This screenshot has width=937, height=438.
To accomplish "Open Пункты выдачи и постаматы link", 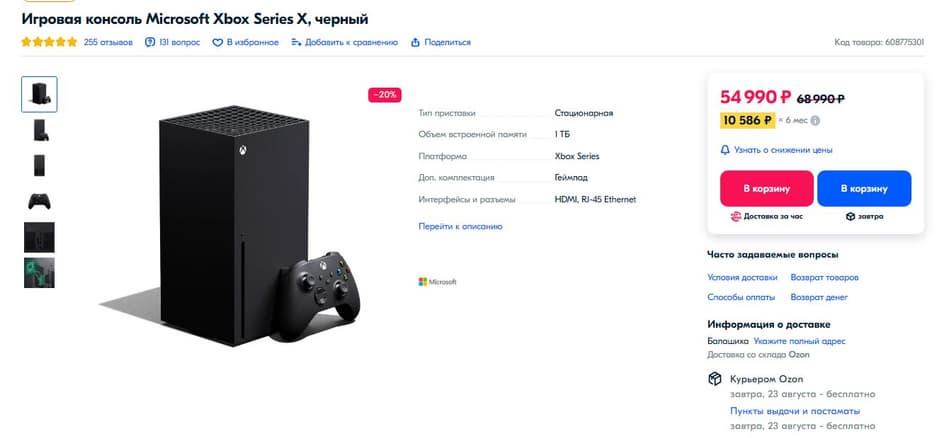I will 795,411.
